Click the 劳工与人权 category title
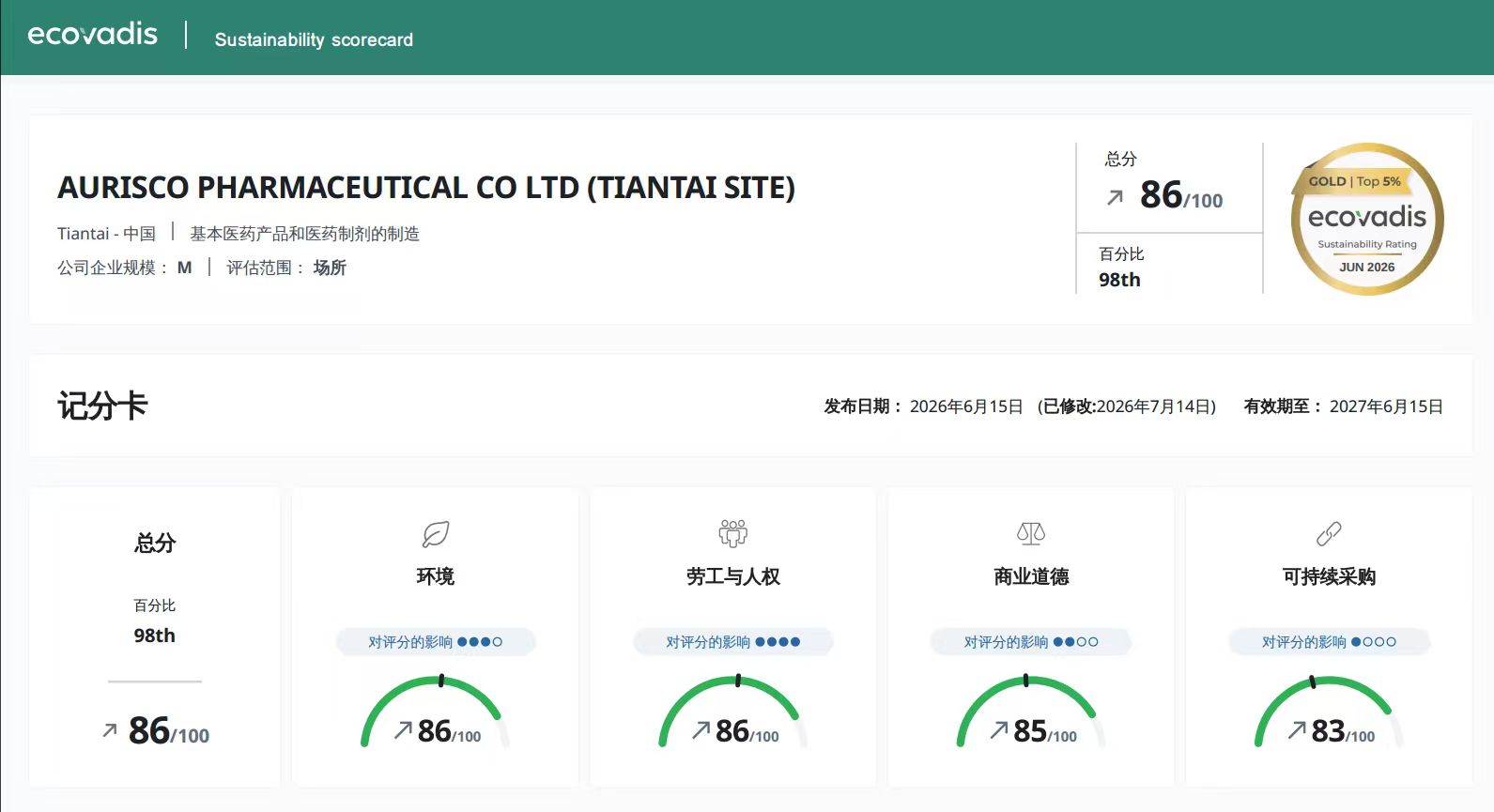The height and width of the screenshot is (812, 1494). click(733, 576)
